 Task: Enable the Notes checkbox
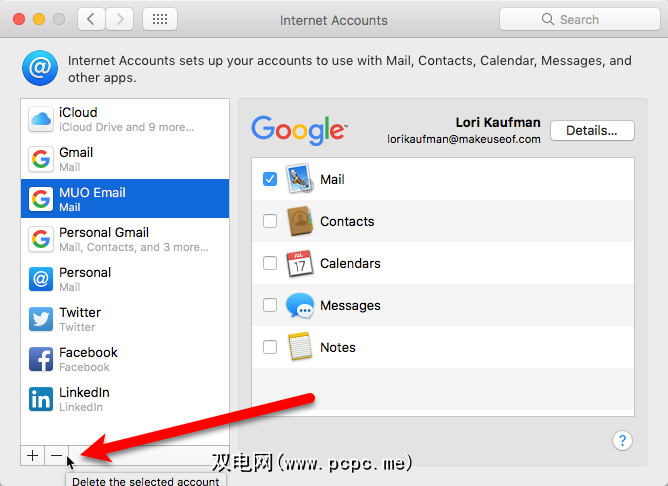[x=270, y=347]
